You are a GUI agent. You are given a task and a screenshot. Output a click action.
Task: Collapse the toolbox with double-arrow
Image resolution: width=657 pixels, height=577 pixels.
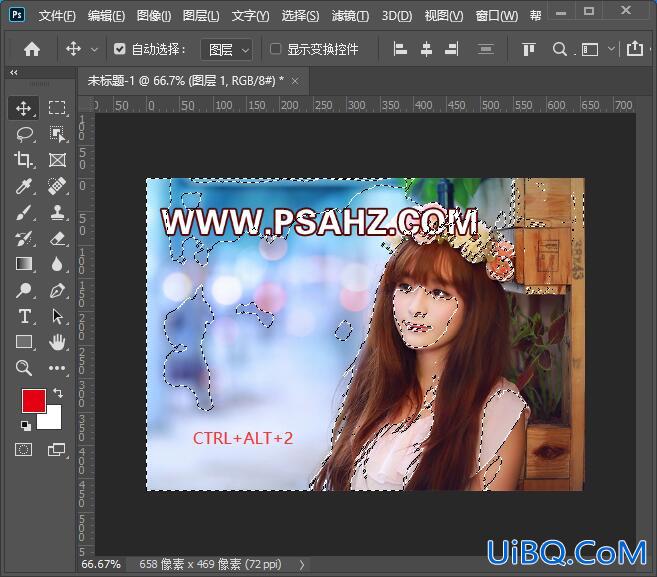pos(14,72)
